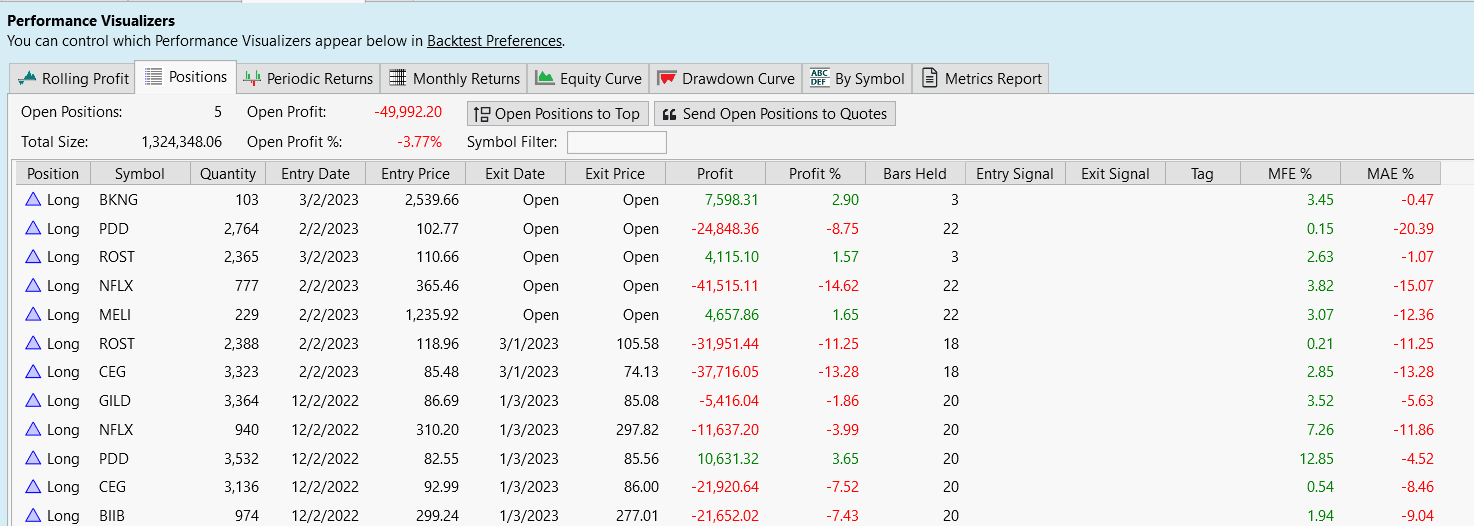The width and height of the screenshot is (1474, 526).
Task: Sort by the Profit % column header
Action: coord(814,173)
